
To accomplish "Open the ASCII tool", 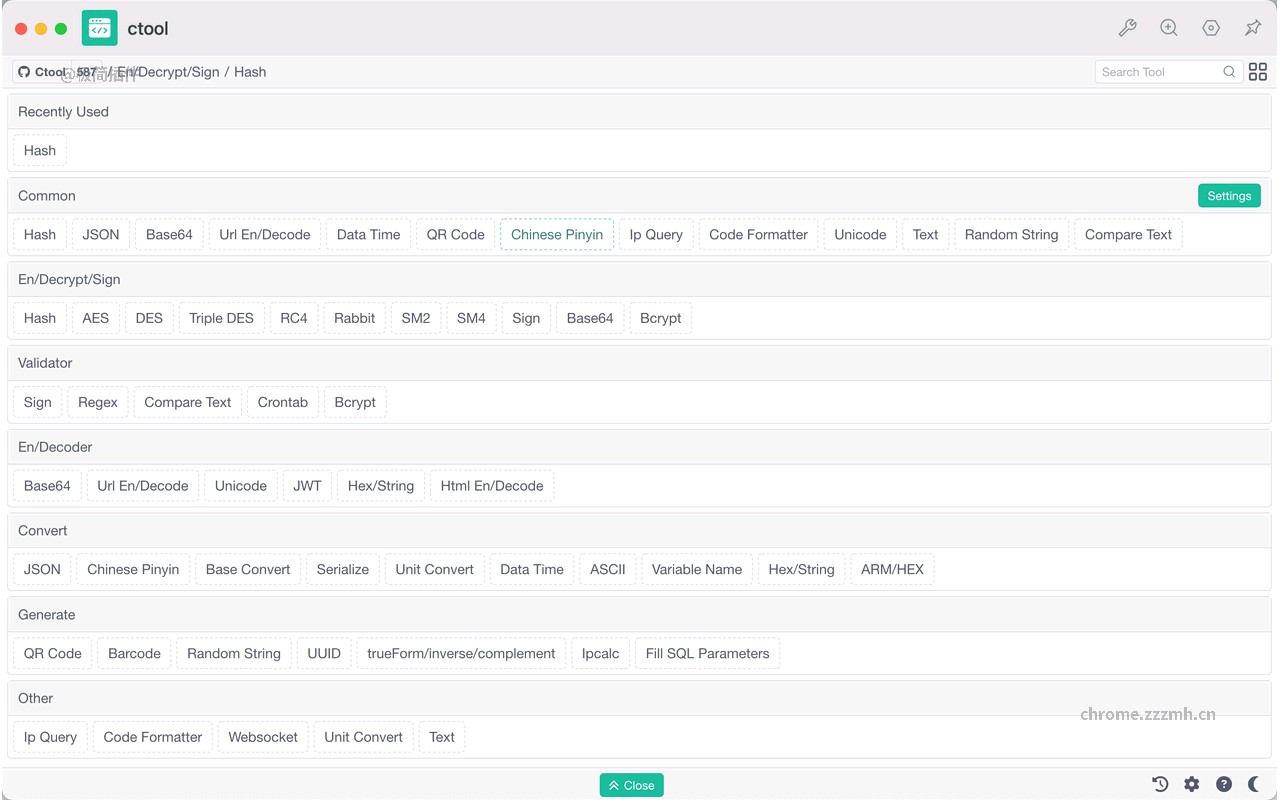I will pyautogui.click(x=608, y=570).
